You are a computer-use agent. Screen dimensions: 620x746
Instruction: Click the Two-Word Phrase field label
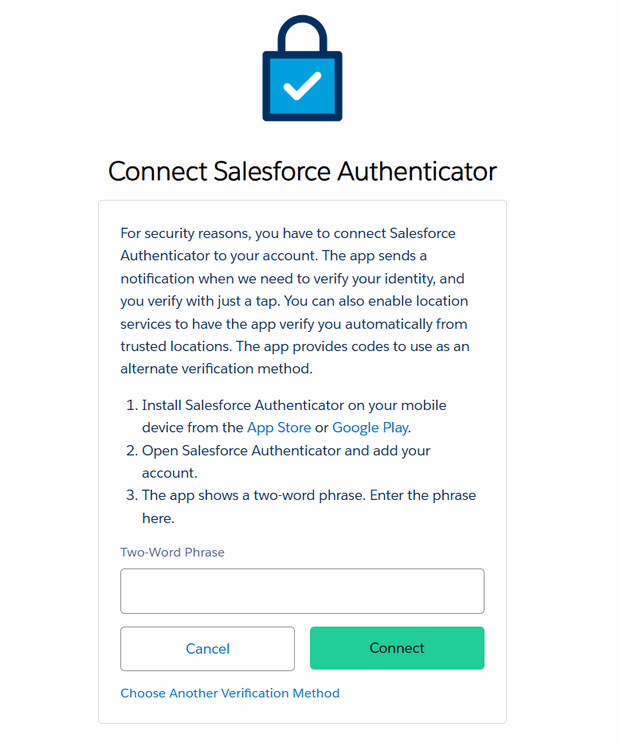click(x=172, y=552)
